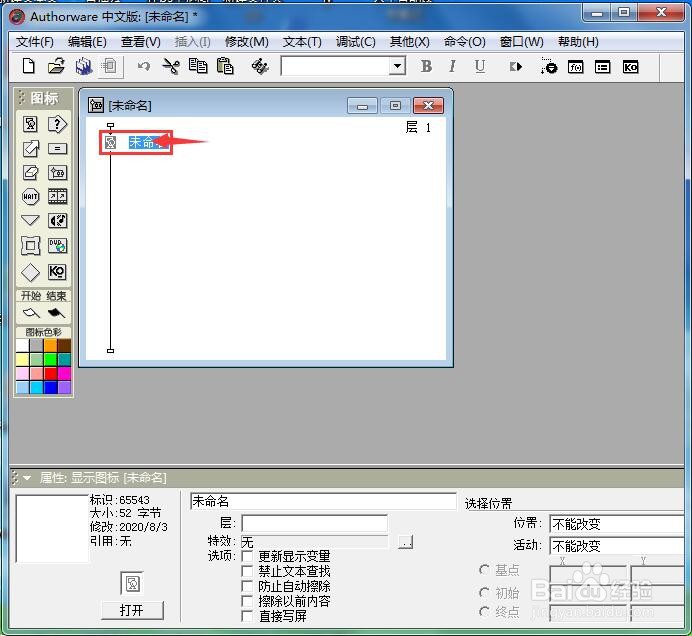Open the Control Panel toolbar icon
The image size is (692, 636).
pyautogui.click(x=549, y=67)
